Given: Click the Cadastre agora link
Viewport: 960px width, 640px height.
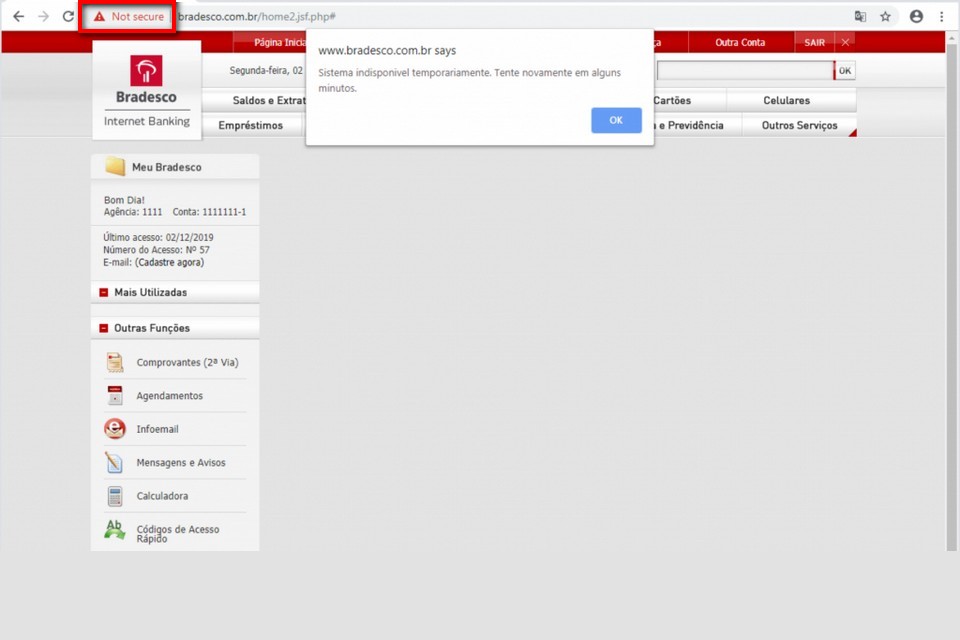Looking at the screenshot, I should click(x=169, y=262).
